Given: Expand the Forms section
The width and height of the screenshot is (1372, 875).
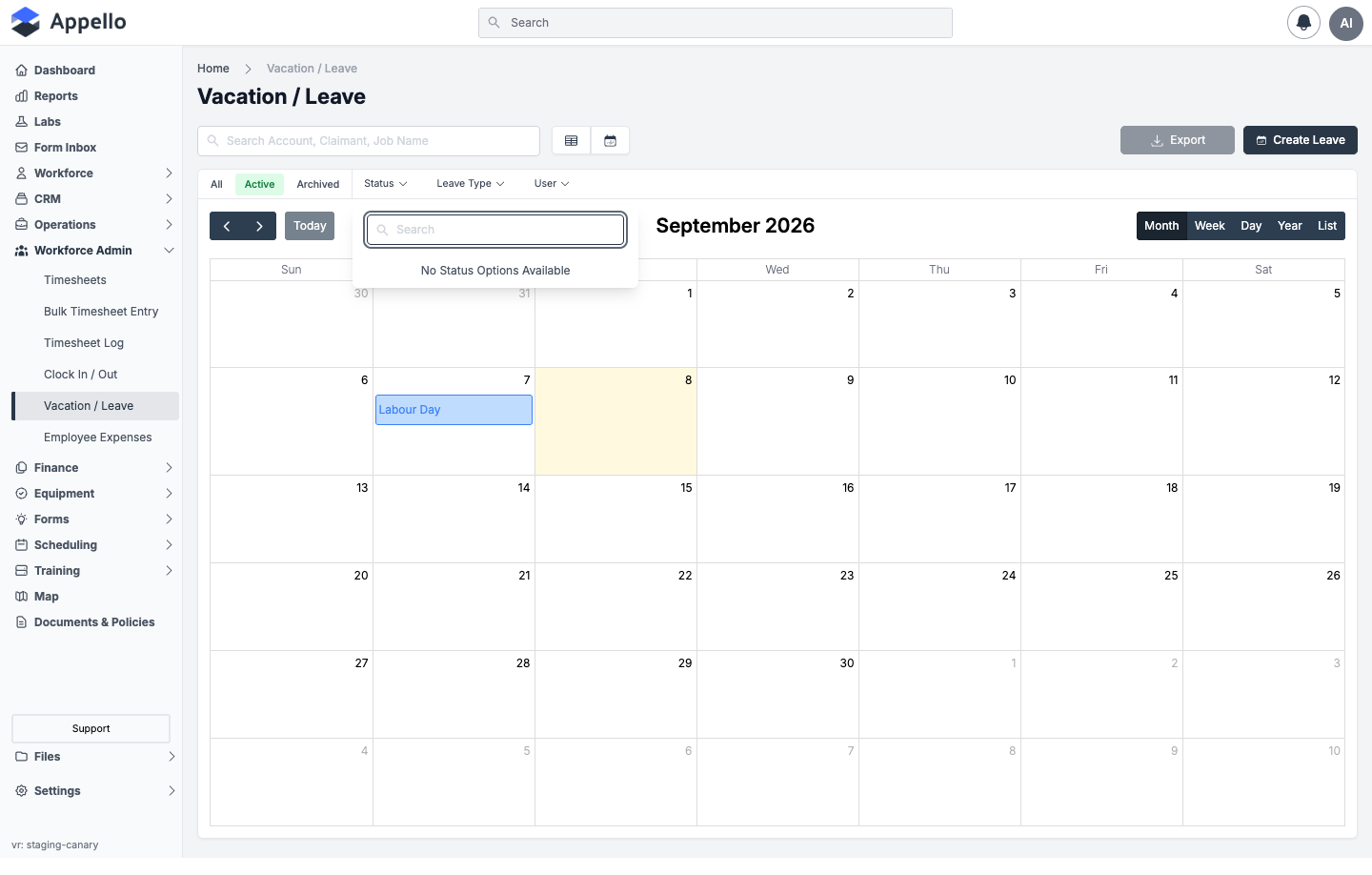Looking at the screenshot, I should tap(95, 519).
